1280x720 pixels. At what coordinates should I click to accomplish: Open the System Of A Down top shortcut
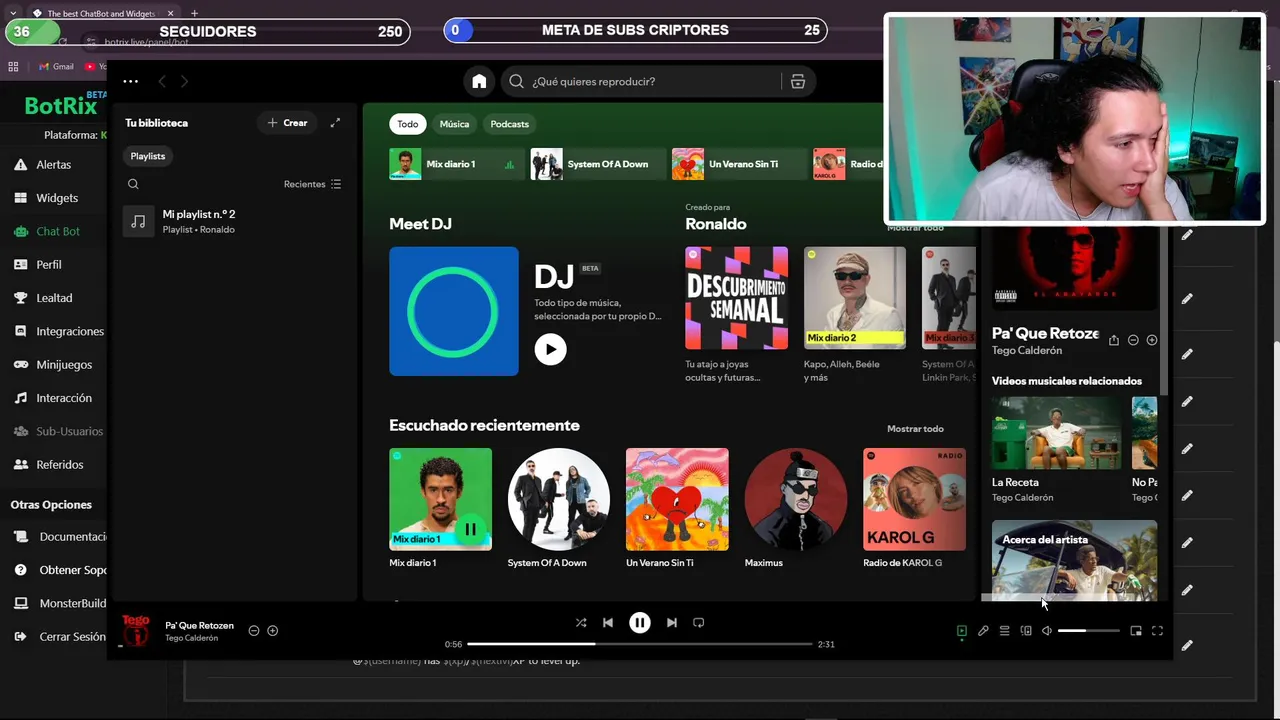(597, 164)
